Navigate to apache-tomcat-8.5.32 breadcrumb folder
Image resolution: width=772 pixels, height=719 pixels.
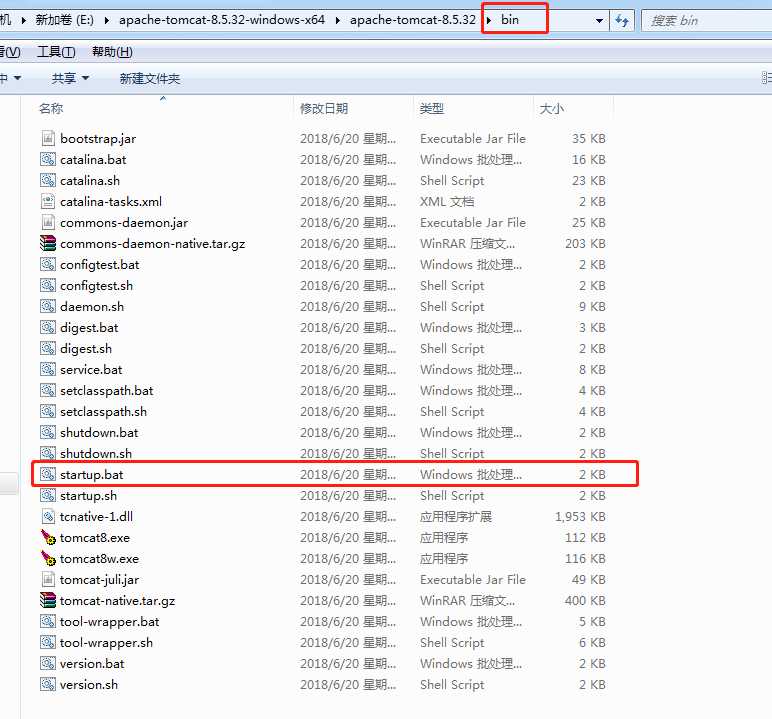pyautogui.click(x=413, y=20)
